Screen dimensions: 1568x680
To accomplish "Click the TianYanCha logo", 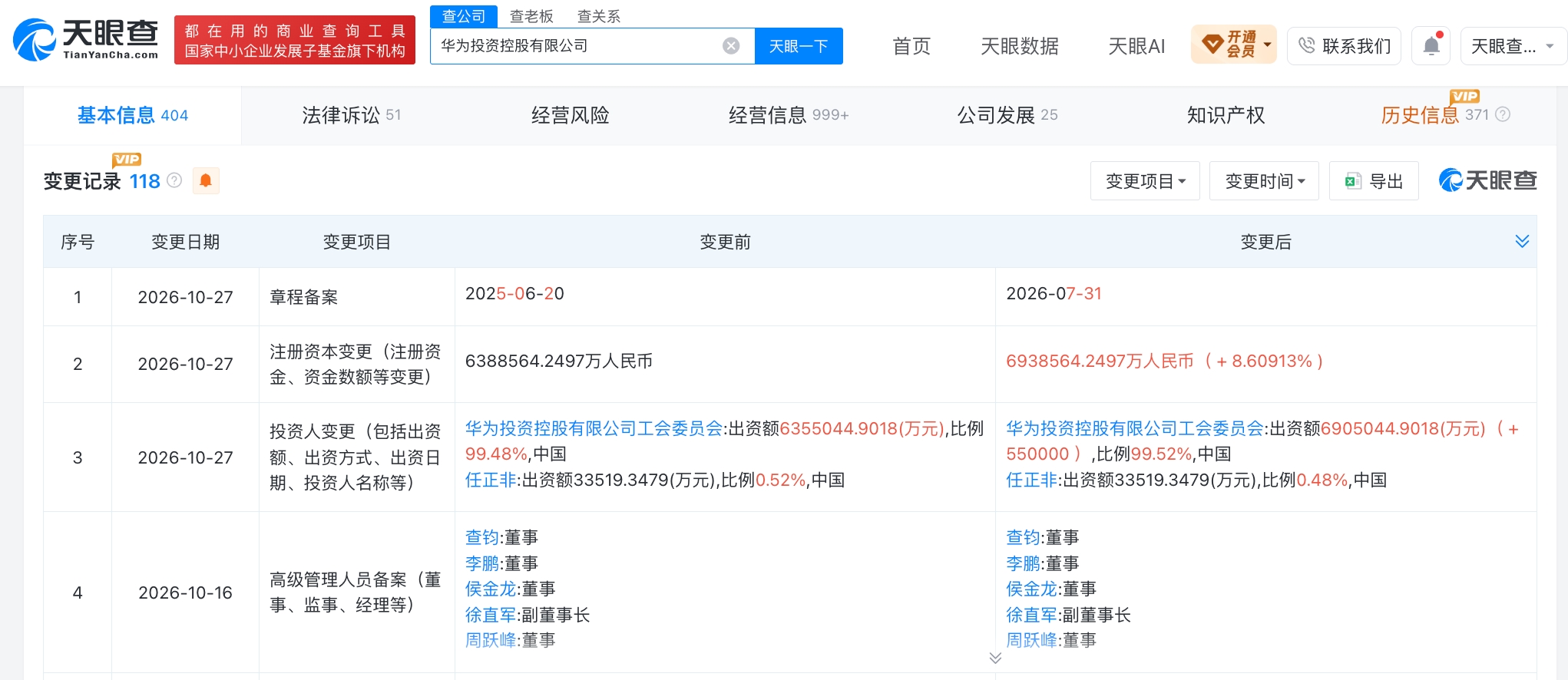I will [85, 39].
